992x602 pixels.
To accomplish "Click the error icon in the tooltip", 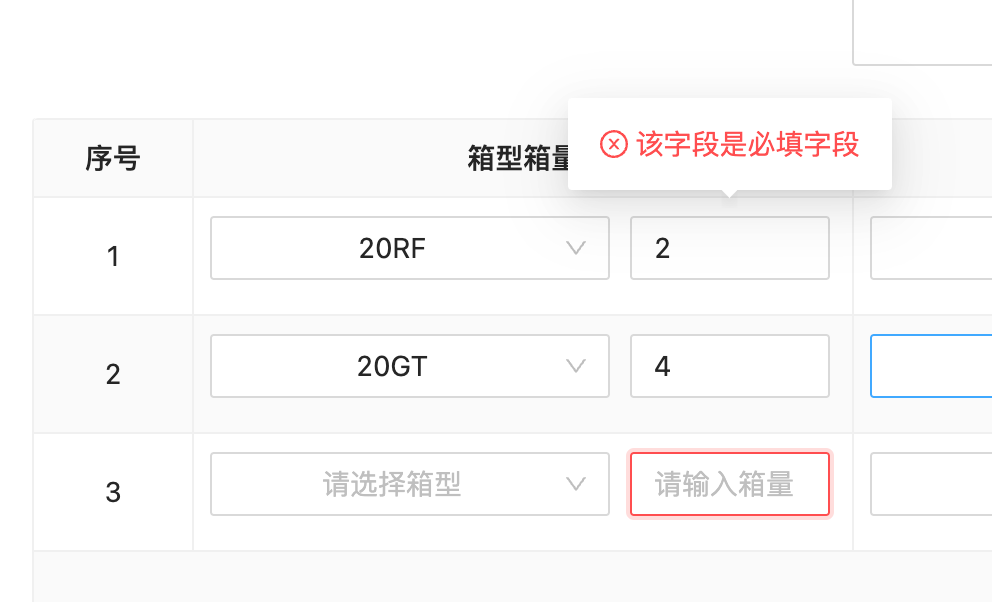I will [x=612, y=144].
